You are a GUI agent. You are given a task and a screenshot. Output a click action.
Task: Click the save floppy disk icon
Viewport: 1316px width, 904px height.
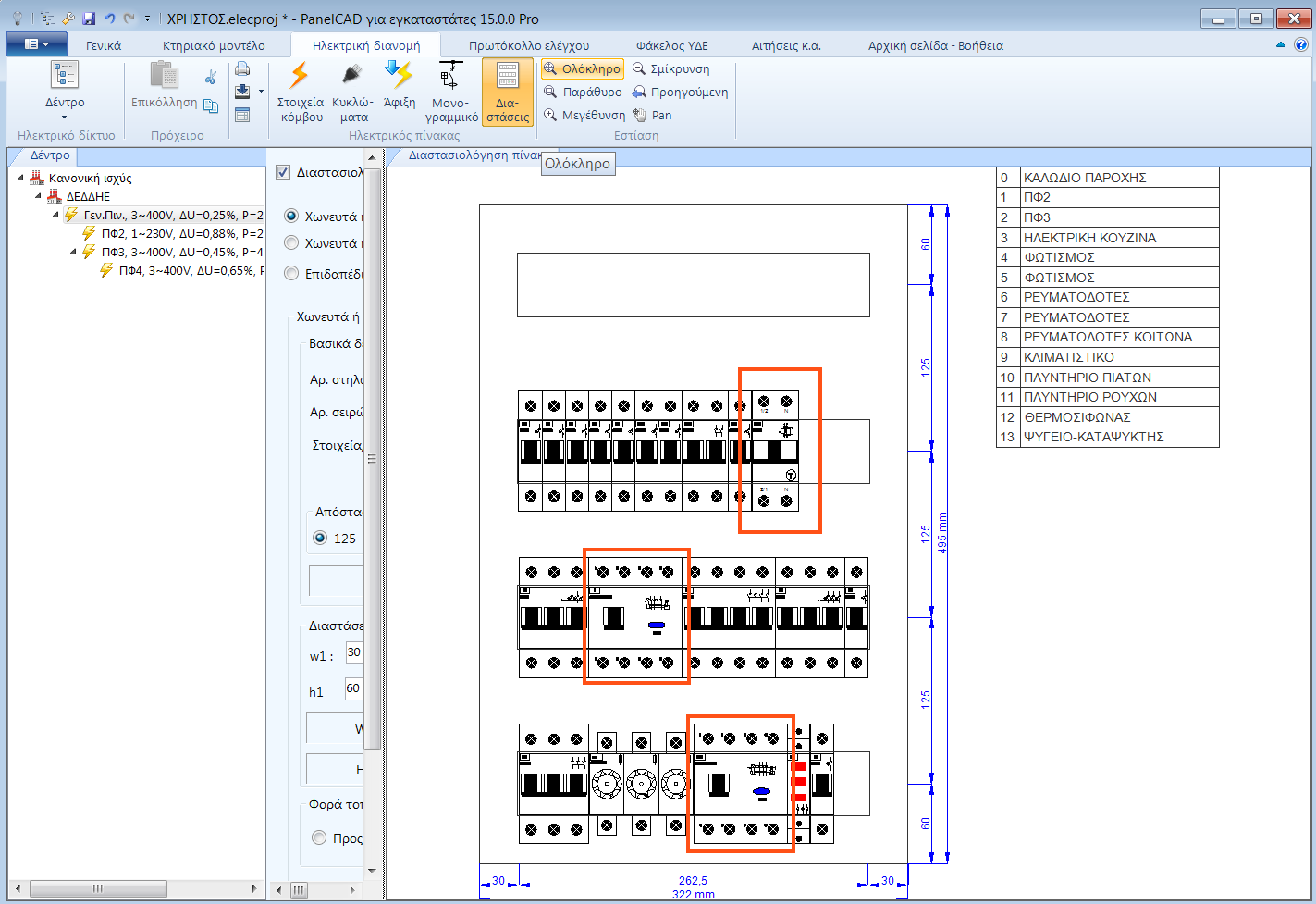[89, 19]
